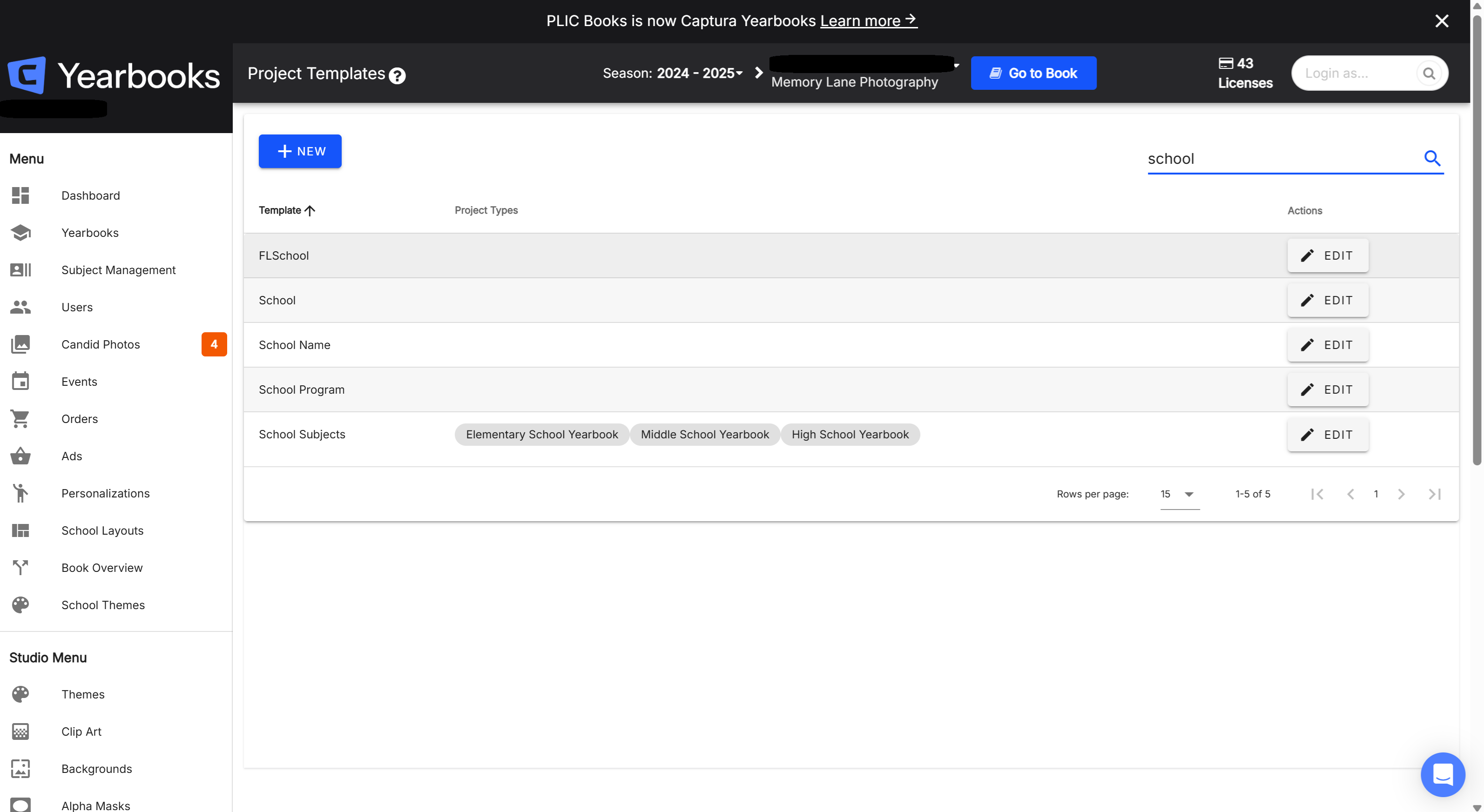This screenshot has height=812, width=1484.
Task: Click the template search magnifier icon
Action: (x=1432, y=158)
